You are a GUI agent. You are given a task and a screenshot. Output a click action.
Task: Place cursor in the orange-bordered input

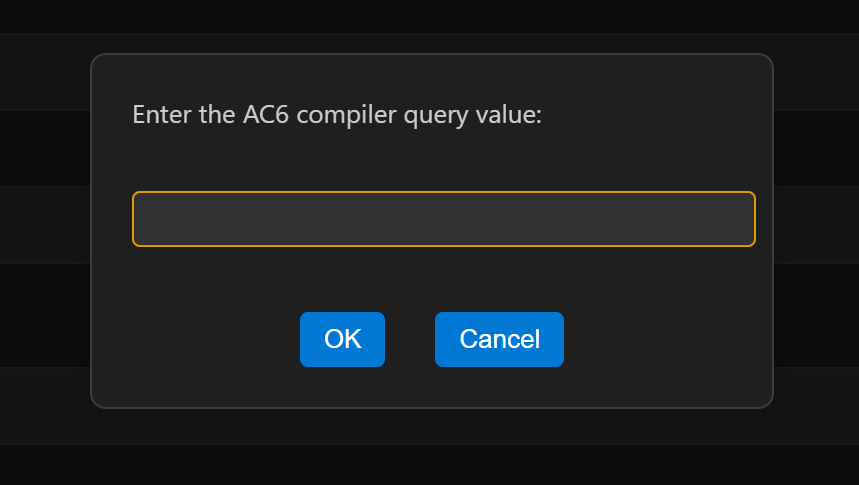tap(443, 219)
